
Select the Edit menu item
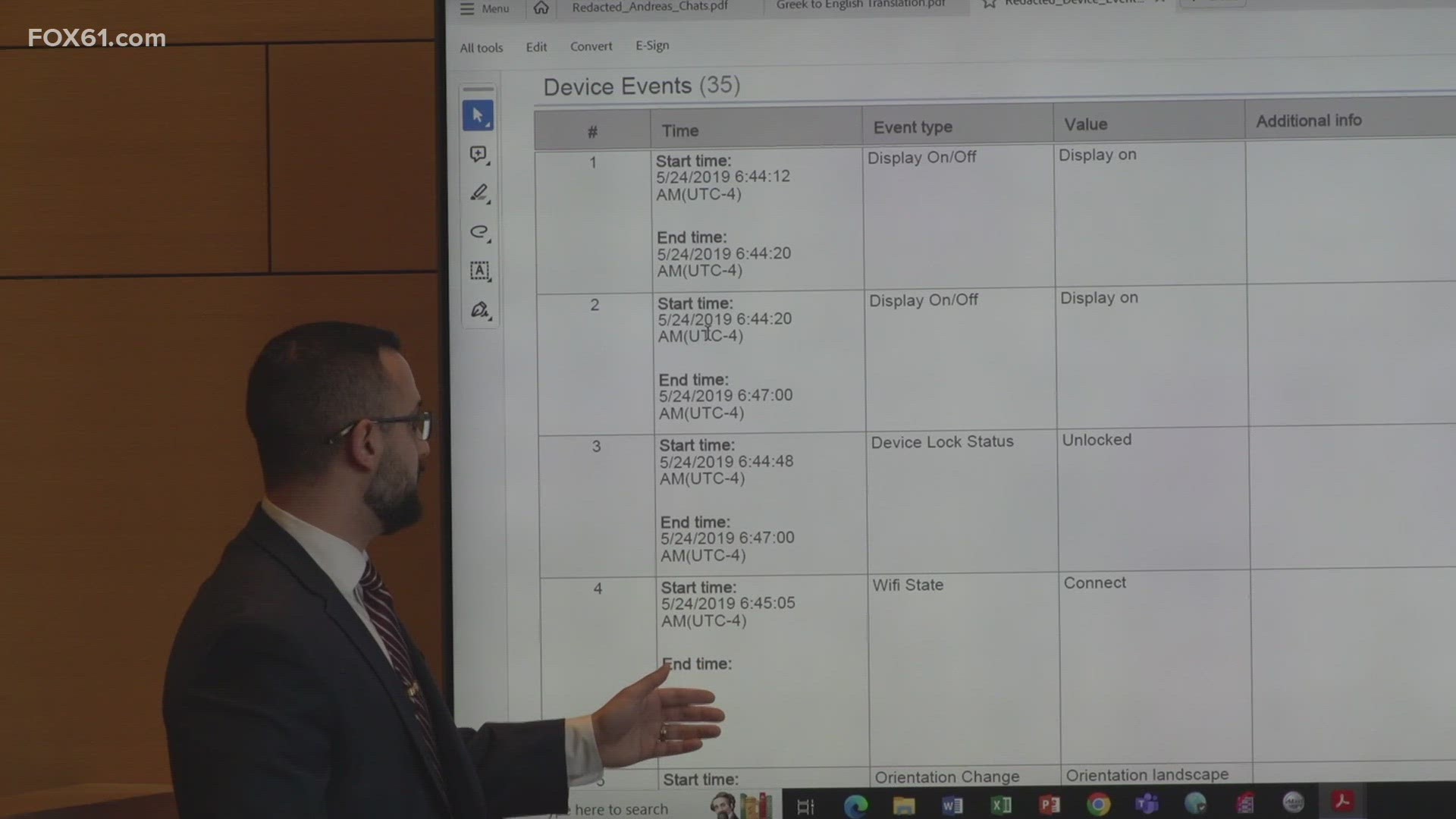(x=537, y=46)
